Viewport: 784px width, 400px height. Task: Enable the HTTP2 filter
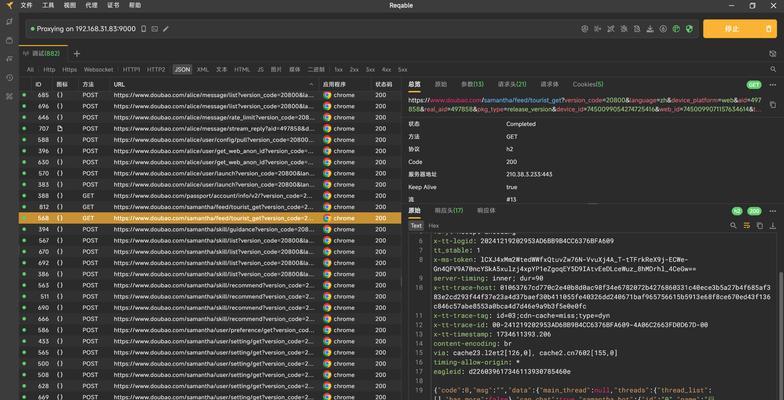pyautogui.click(x=156, y=70)
